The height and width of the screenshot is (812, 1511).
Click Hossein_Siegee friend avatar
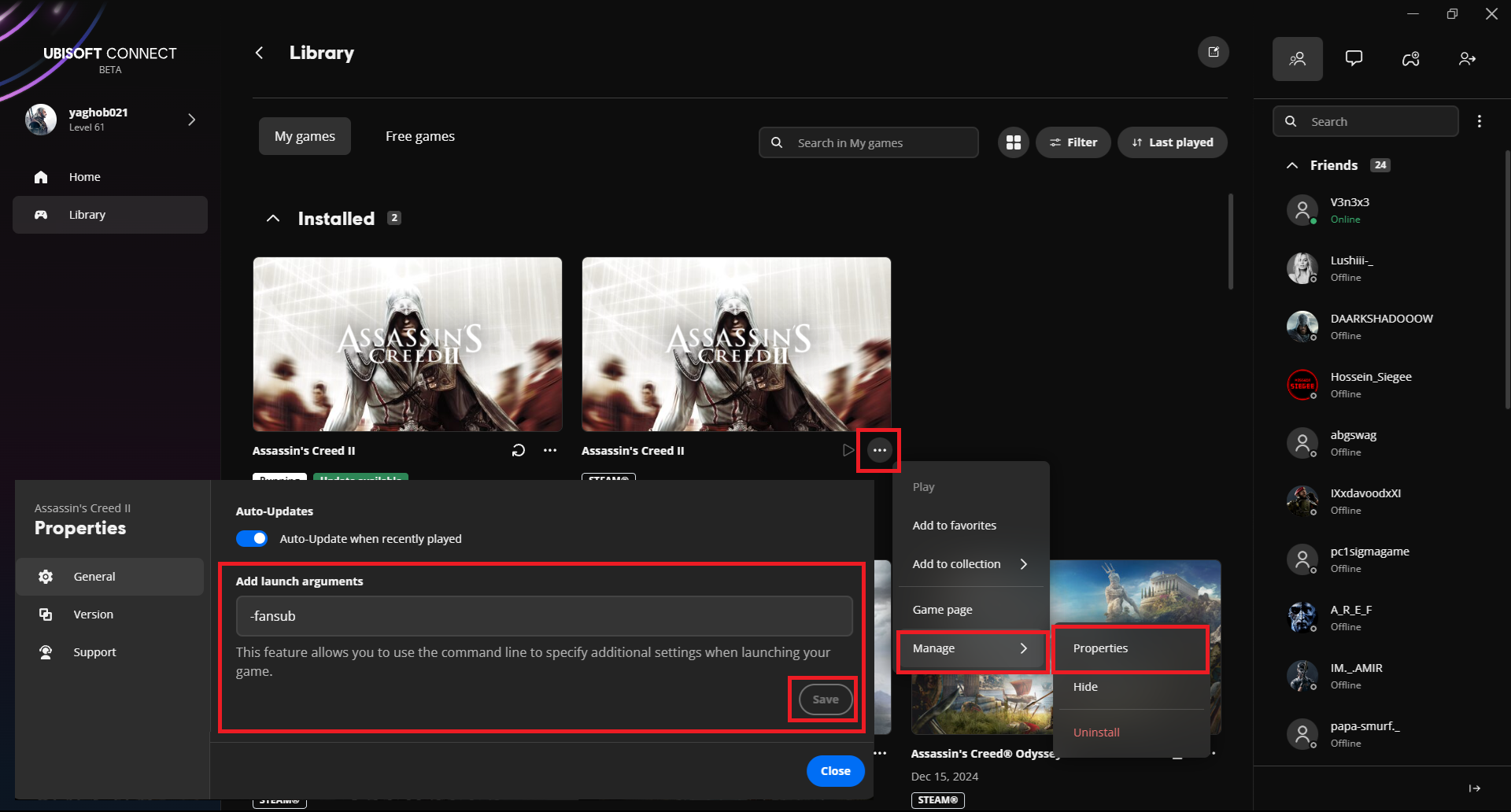[x=1302, y=385]
